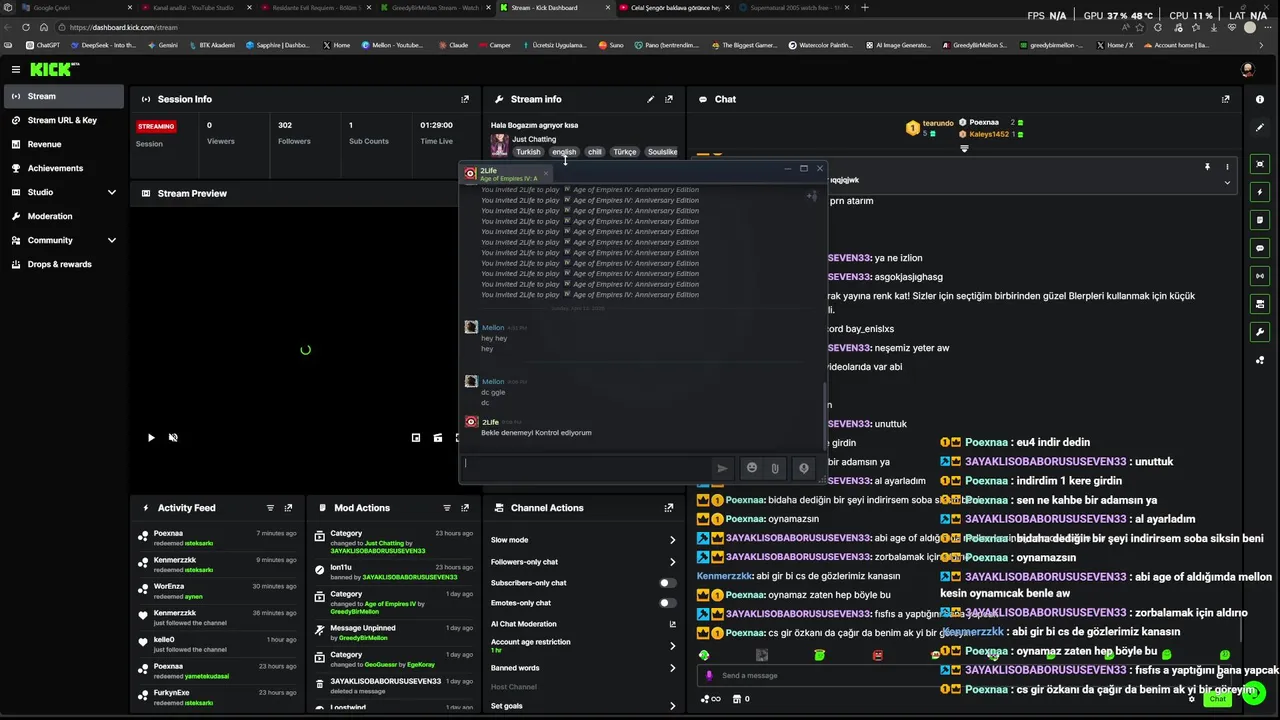
Task: Filter the Mod Actions list
Action: coord(447,508)
